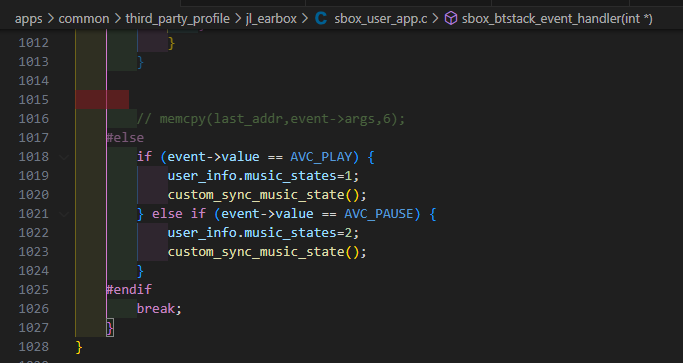The height and width of the screenshot is (363, 683).
Task: Click line number 1019 in the gutter
Action: coord(34,176)
